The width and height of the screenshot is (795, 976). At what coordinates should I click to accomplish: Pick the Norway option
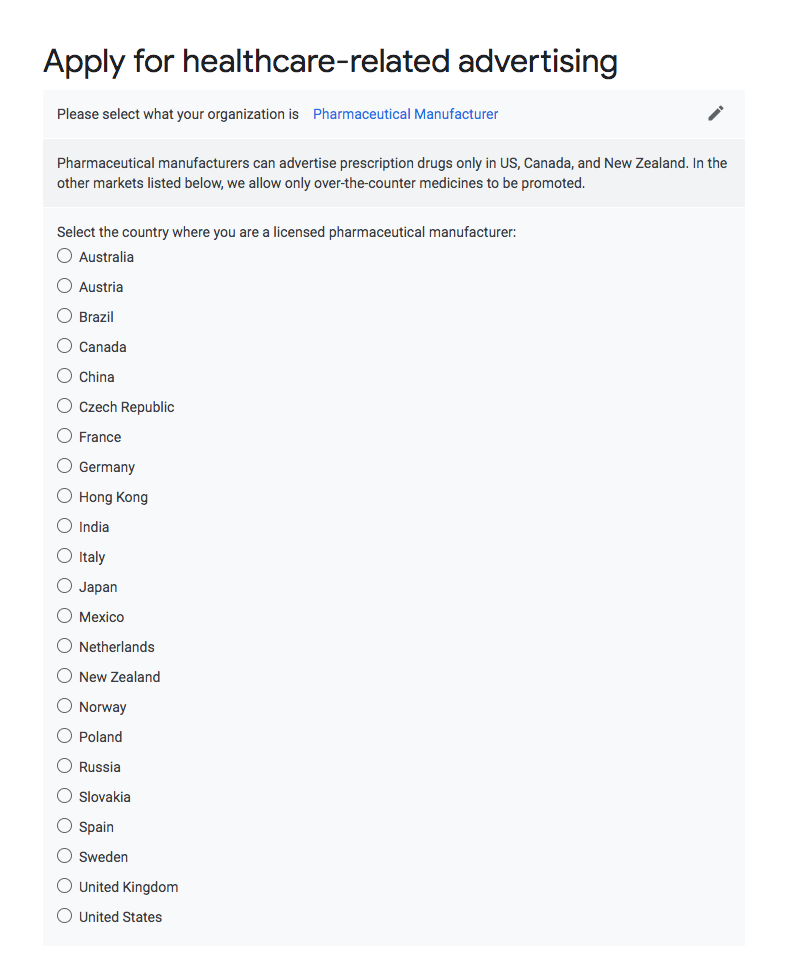pos(65,706)
